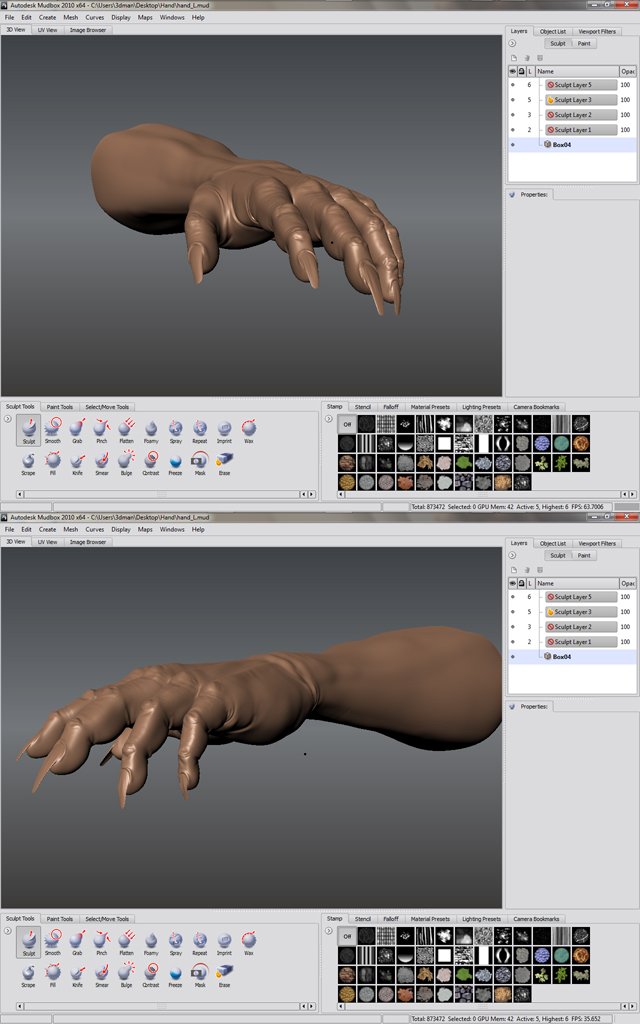The image size is (640, 1024).
Task: Open the Mesh menu in top window
Action: tap(71, 18)
